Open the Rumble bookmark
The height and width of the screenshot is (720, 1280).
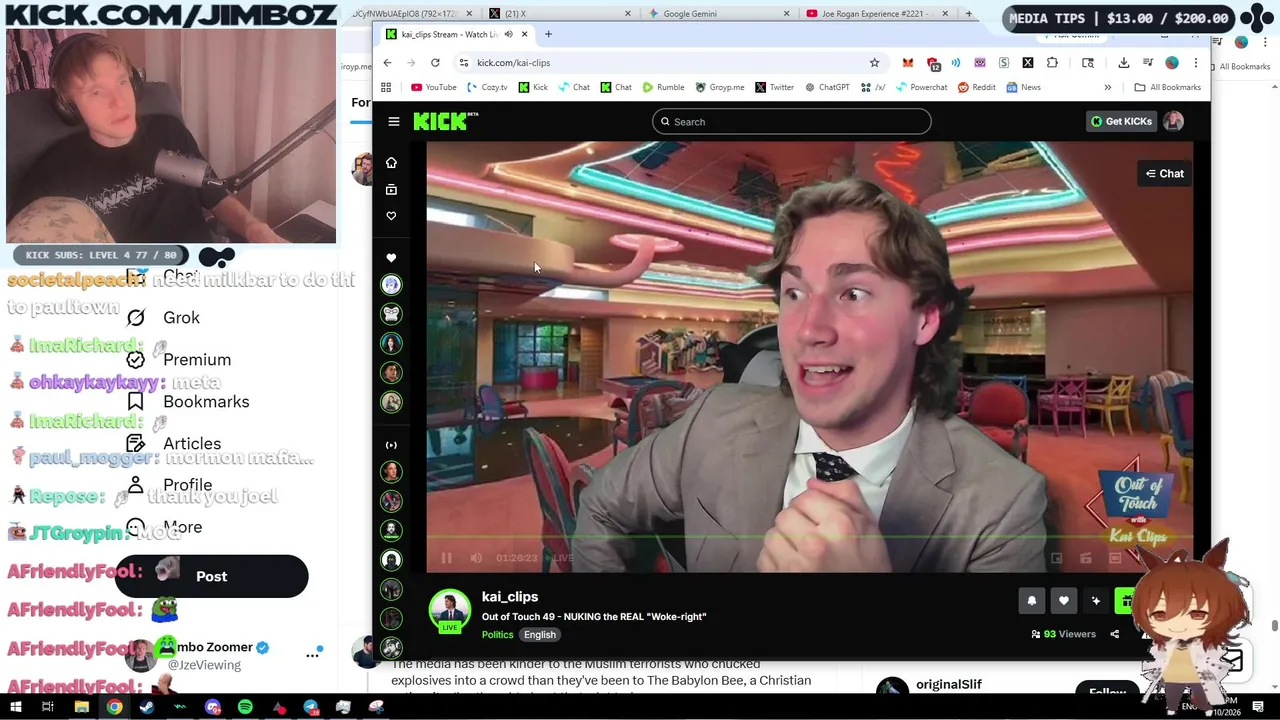coord(664,87)
